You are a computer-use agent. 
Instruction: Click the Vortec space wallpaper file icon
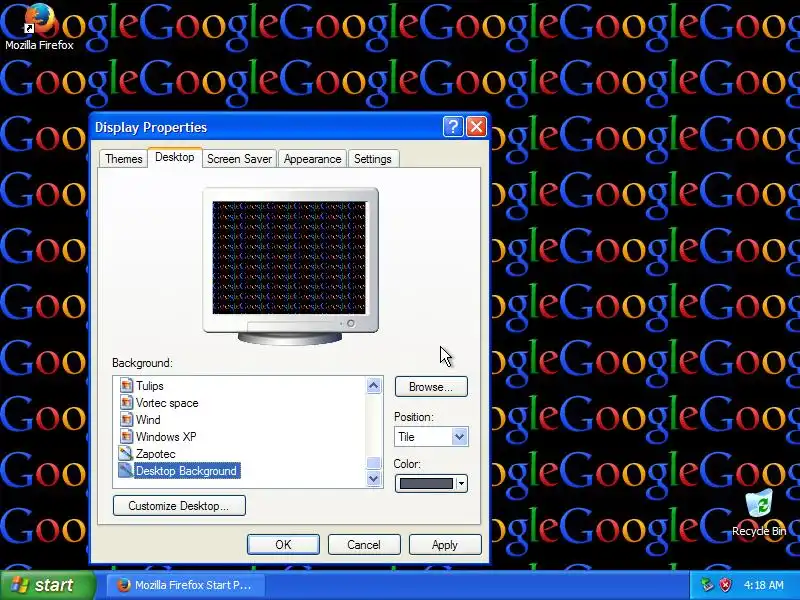[126, 403]
